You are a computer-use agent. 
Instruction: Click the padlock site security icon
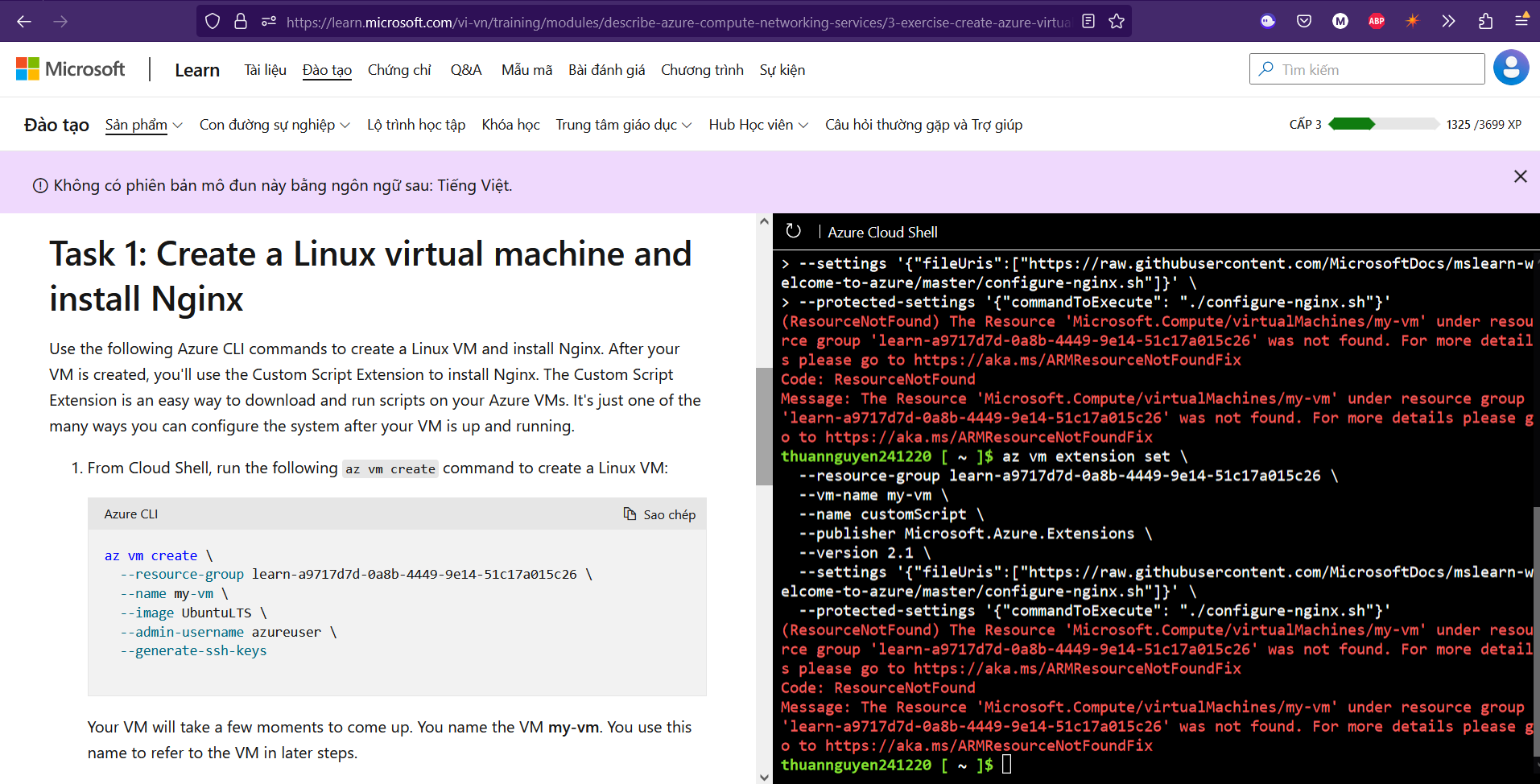pos(240,22)
